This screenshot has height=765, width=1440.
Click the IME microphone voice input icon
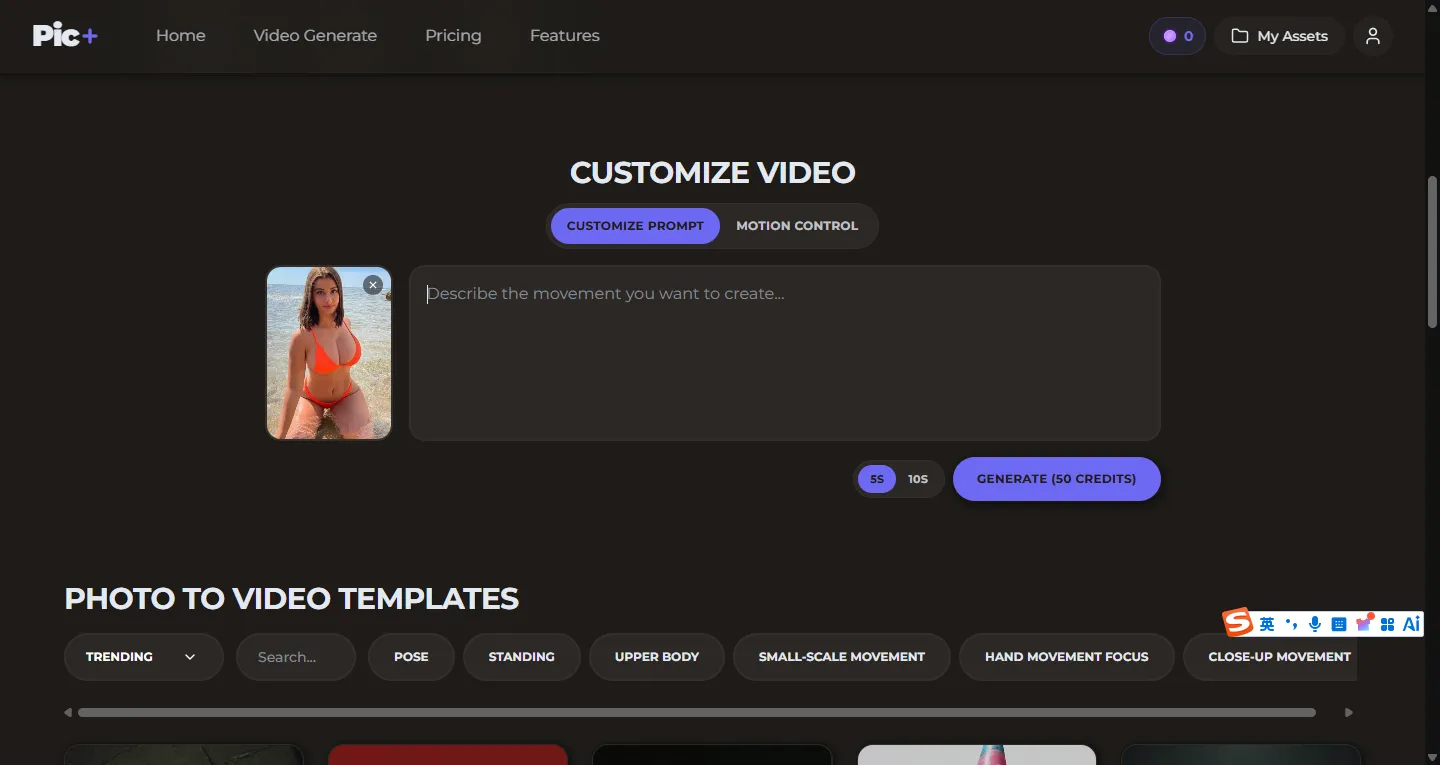click(x=1315, y=624)
